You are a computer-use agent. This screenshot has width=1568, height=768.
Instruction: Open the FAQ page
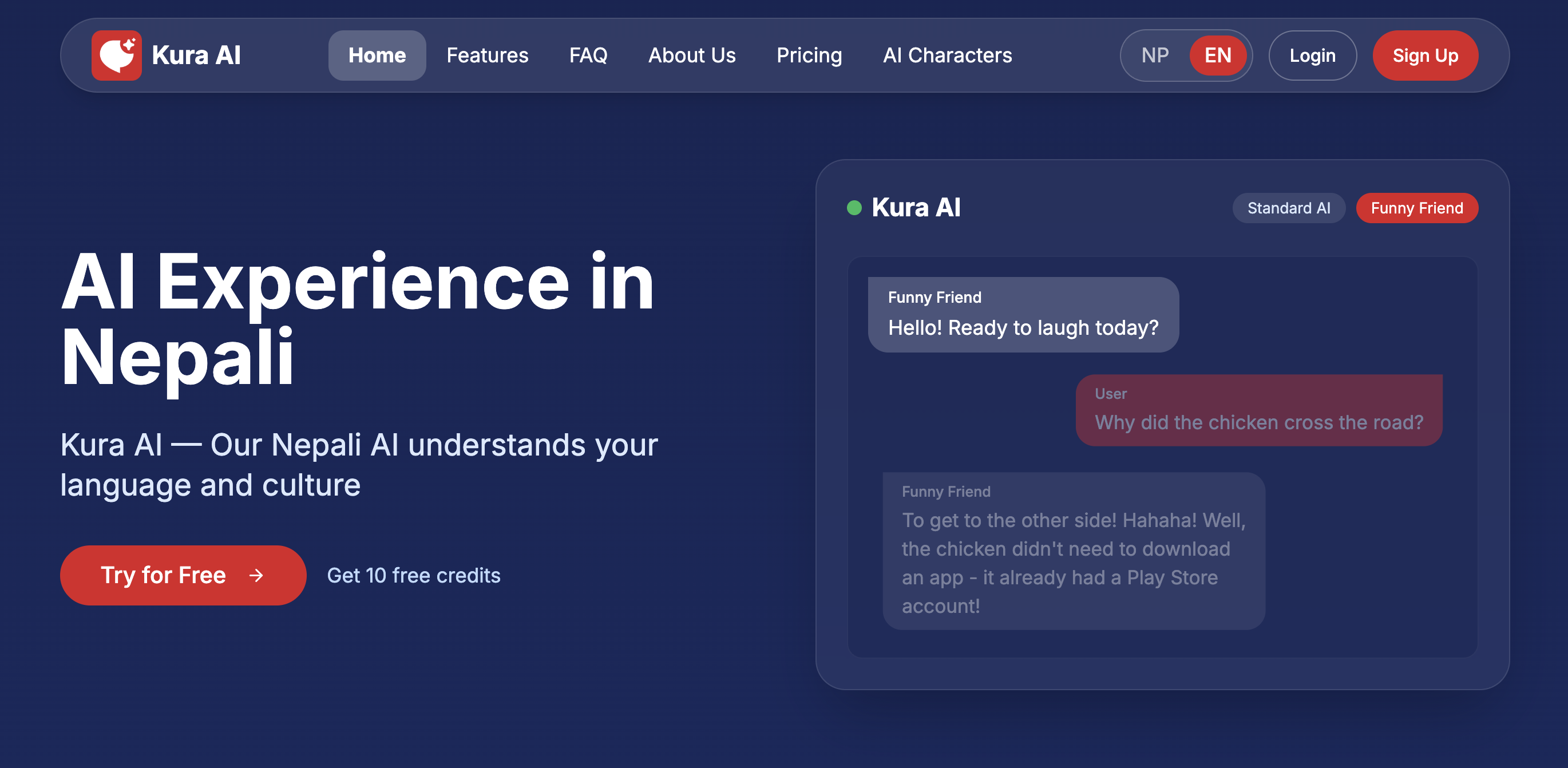coord(588,56)
